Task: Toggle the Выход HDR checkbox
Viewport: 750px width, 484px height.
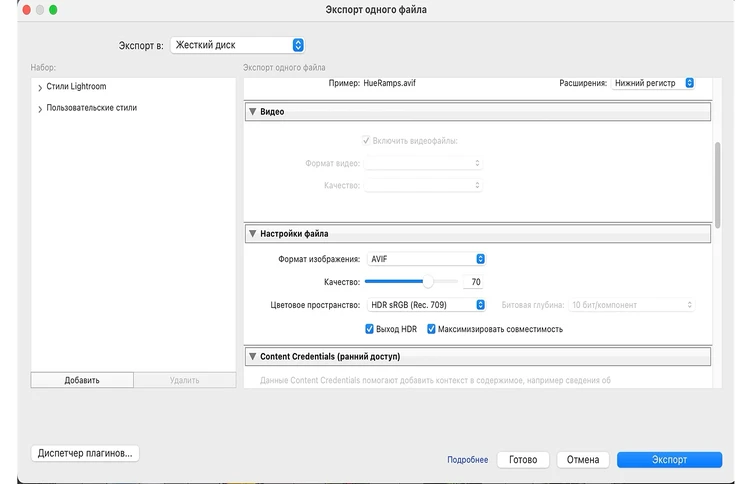Action: pos(370,329)
